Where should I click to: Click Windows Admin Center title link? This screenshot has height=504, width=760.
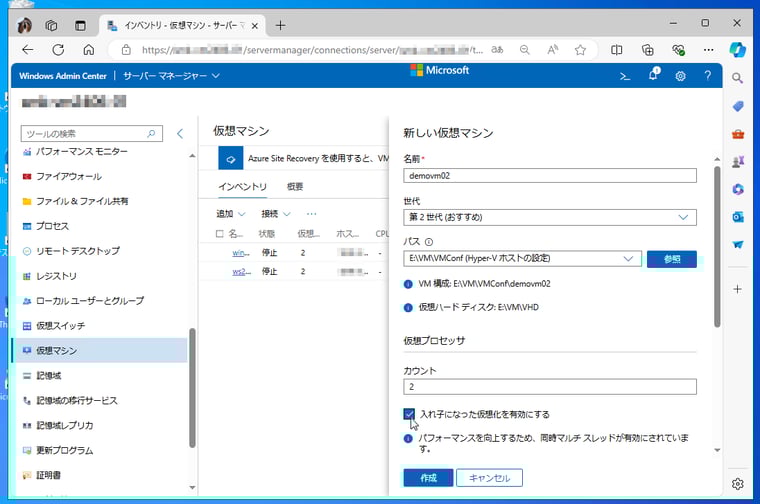tap(63, 76)
